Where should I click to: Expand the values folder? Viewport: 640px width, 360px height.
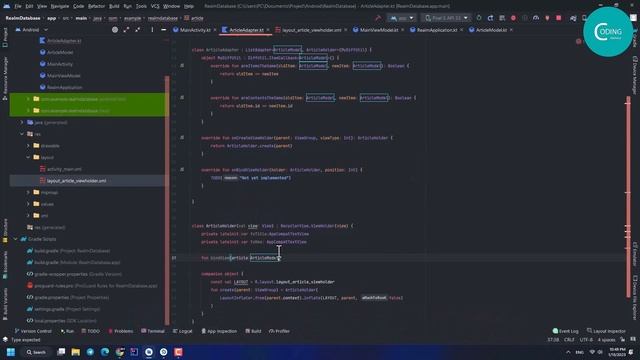(x=28, y=204)
